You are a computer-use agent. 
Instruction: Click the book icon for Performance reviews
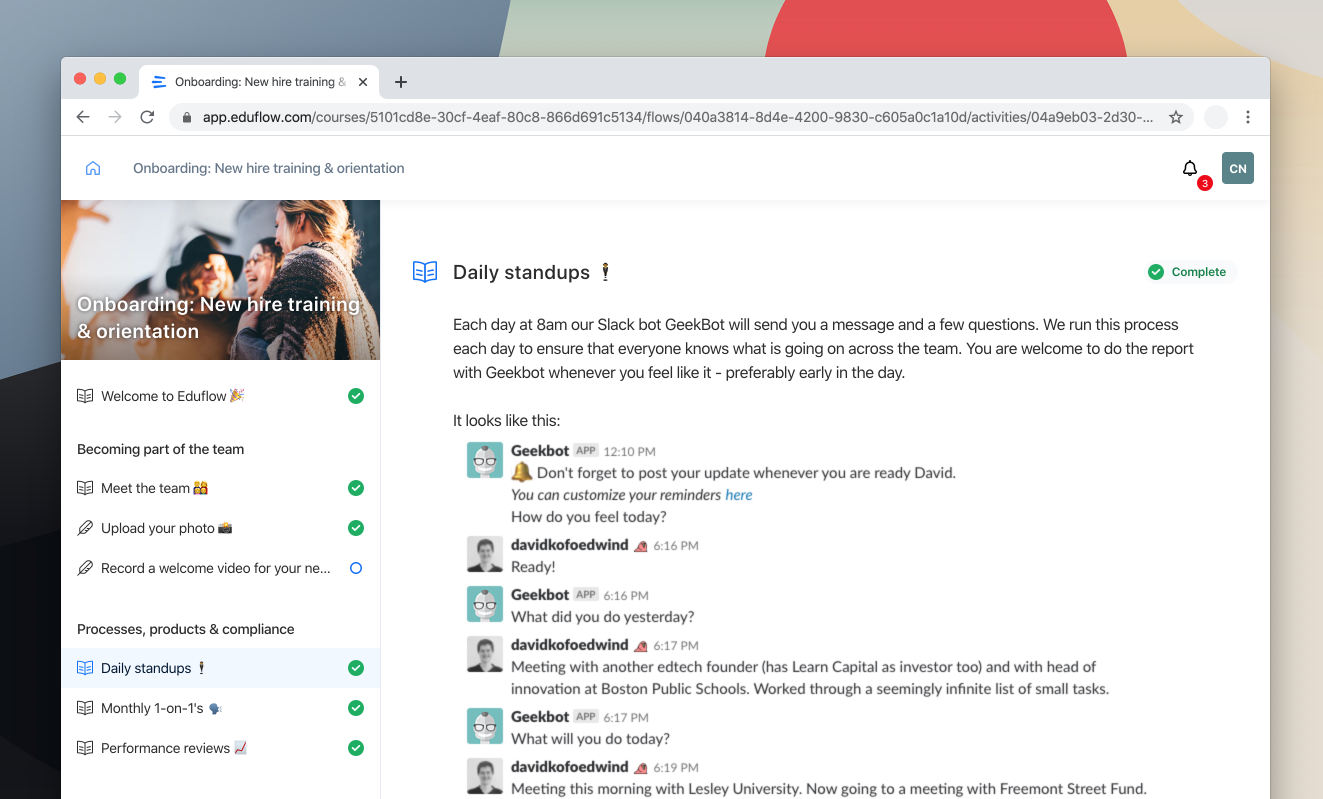[x=85, y=748]
